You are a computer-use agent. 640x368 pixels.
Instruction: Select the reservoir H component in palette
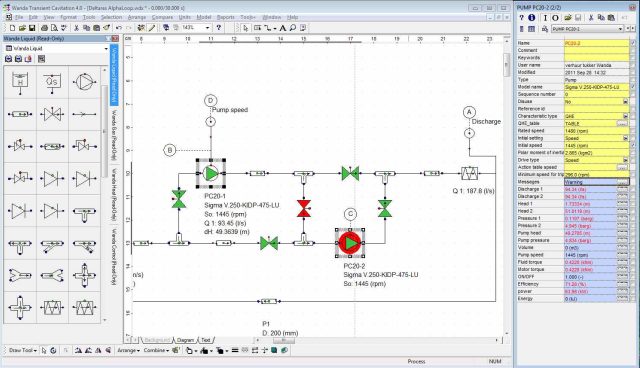(20, 82)
